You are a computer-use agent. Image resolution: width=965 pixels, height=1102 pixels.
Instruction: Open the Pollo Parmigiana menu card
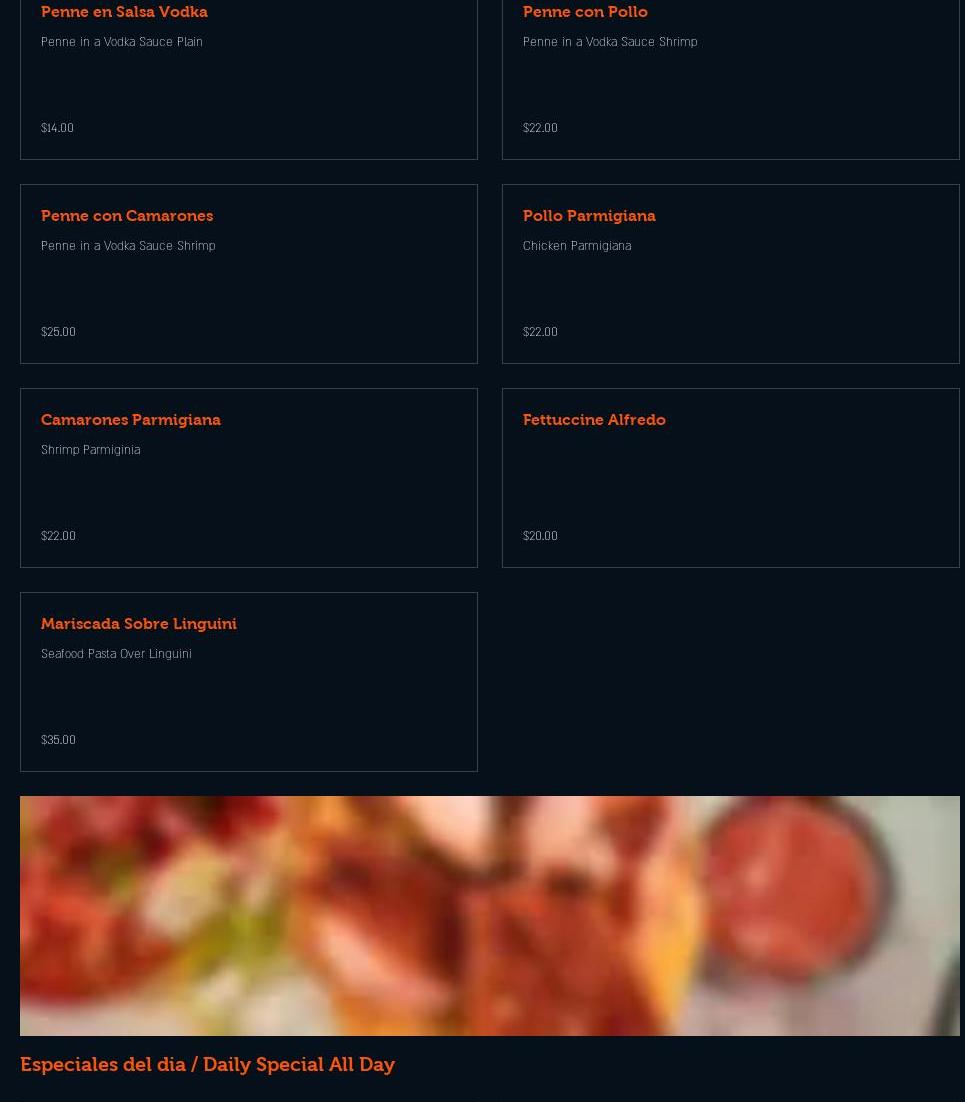[x=731, y=274]
